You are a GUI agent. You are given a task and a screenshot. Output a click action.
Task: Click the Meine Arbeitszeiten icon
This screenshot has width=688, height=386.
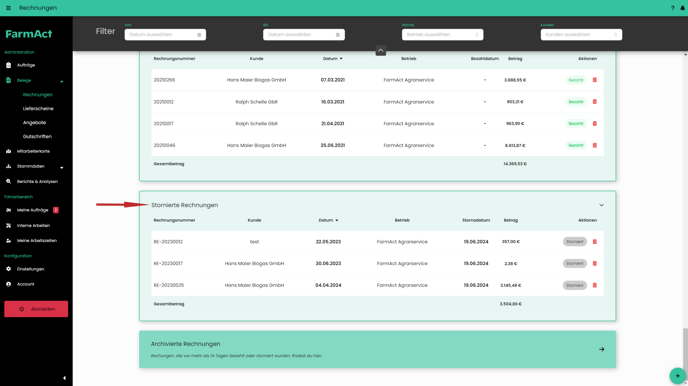[8, 240]
